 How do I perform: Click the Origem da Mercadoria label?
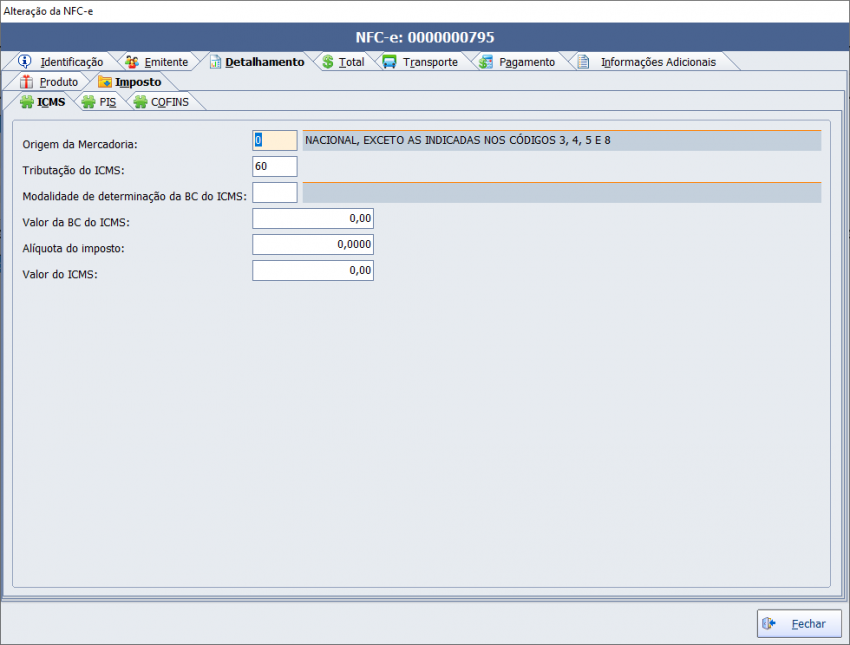point(80,144)
